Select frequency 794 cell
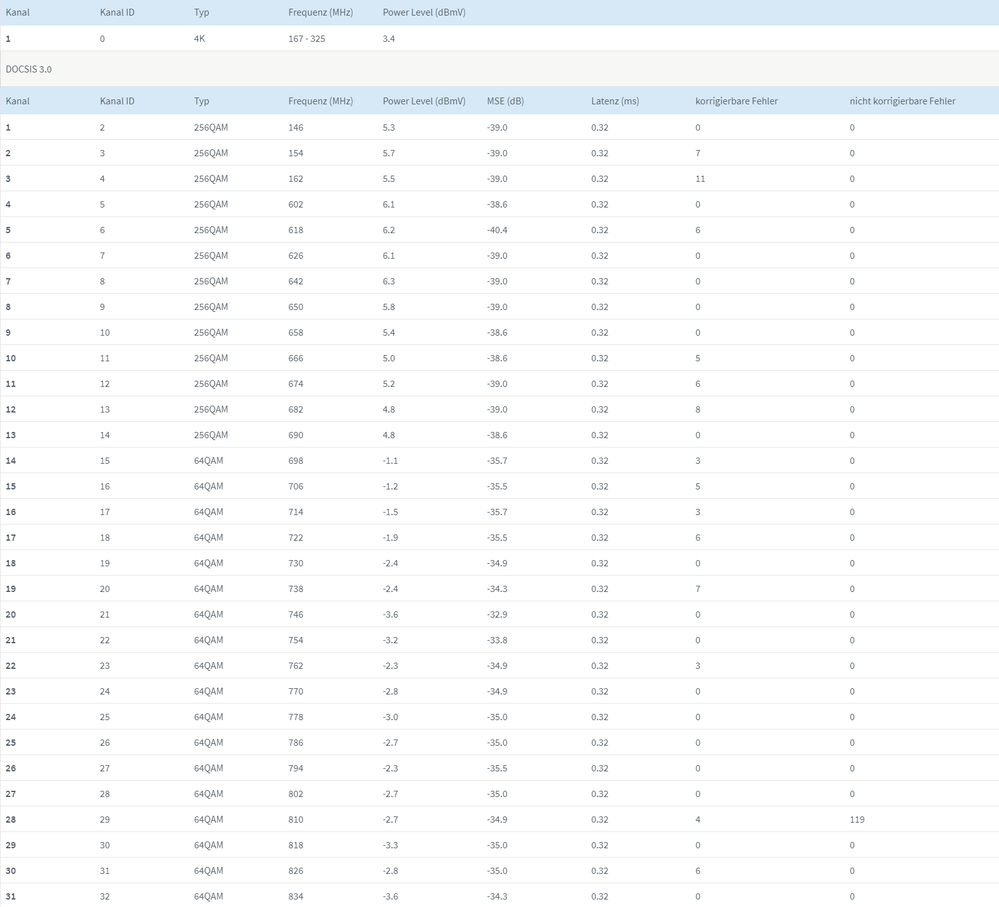 click(296, 768)
